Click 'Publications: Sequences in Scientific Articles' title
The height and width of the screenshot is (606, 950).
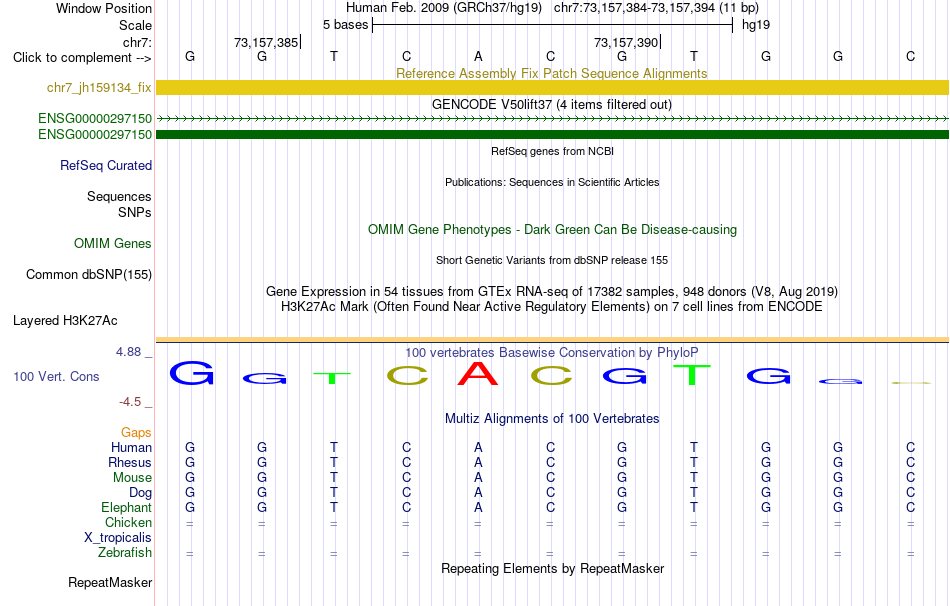click(552, 182)
